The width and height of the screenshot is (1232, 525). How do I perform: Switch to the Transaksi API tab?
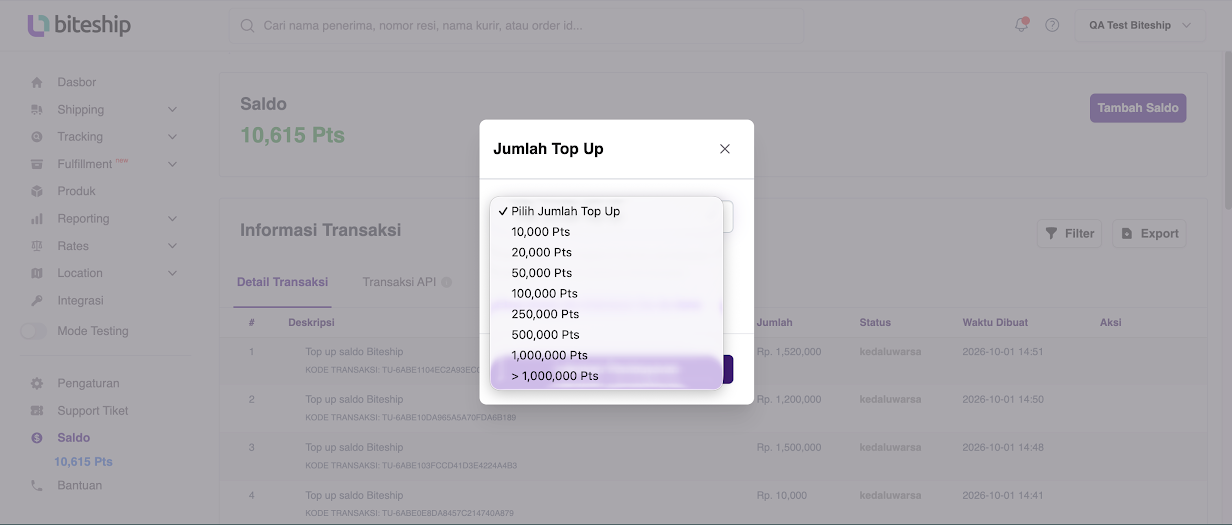coord(399,282)
